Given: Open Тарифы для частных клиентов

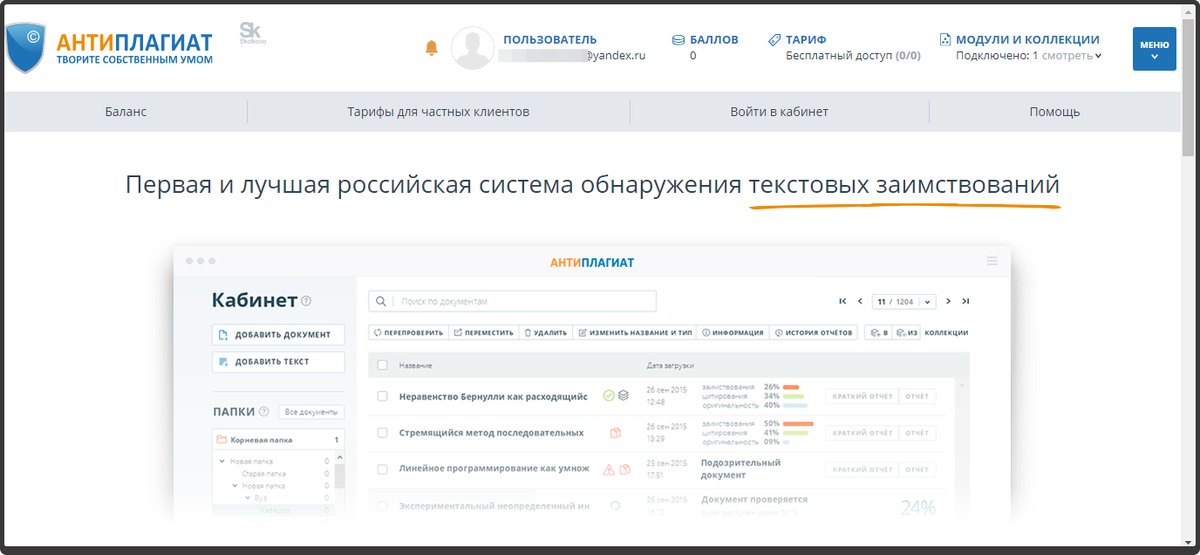Looking at the screenshot, I should [x=438, y=112].
